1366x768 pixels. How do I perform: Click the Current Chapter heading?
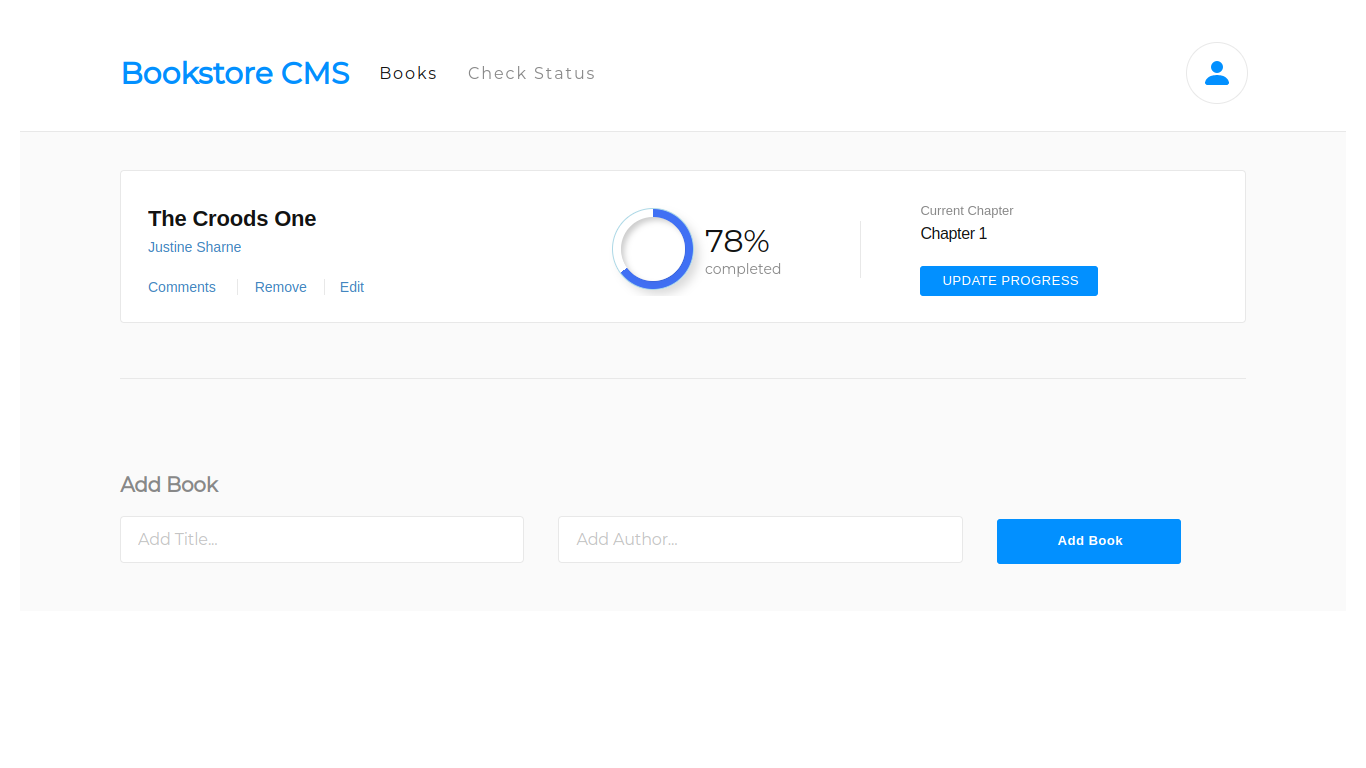[x=966, y=211]
